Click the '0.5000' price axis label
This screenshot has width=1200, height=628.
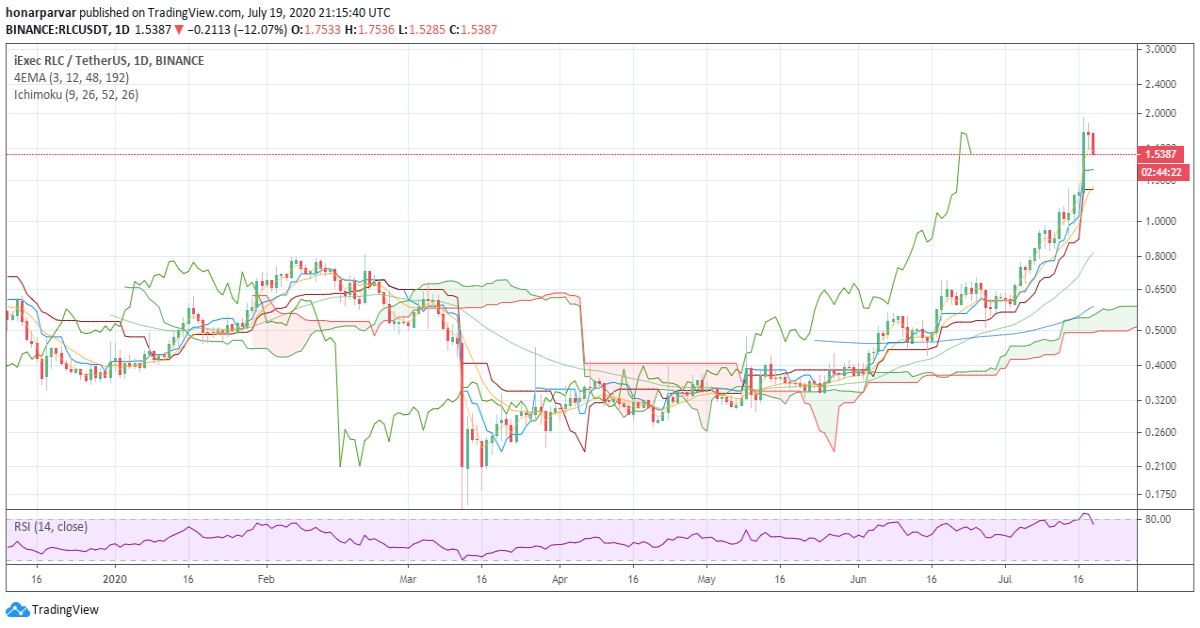point(1159,329)
